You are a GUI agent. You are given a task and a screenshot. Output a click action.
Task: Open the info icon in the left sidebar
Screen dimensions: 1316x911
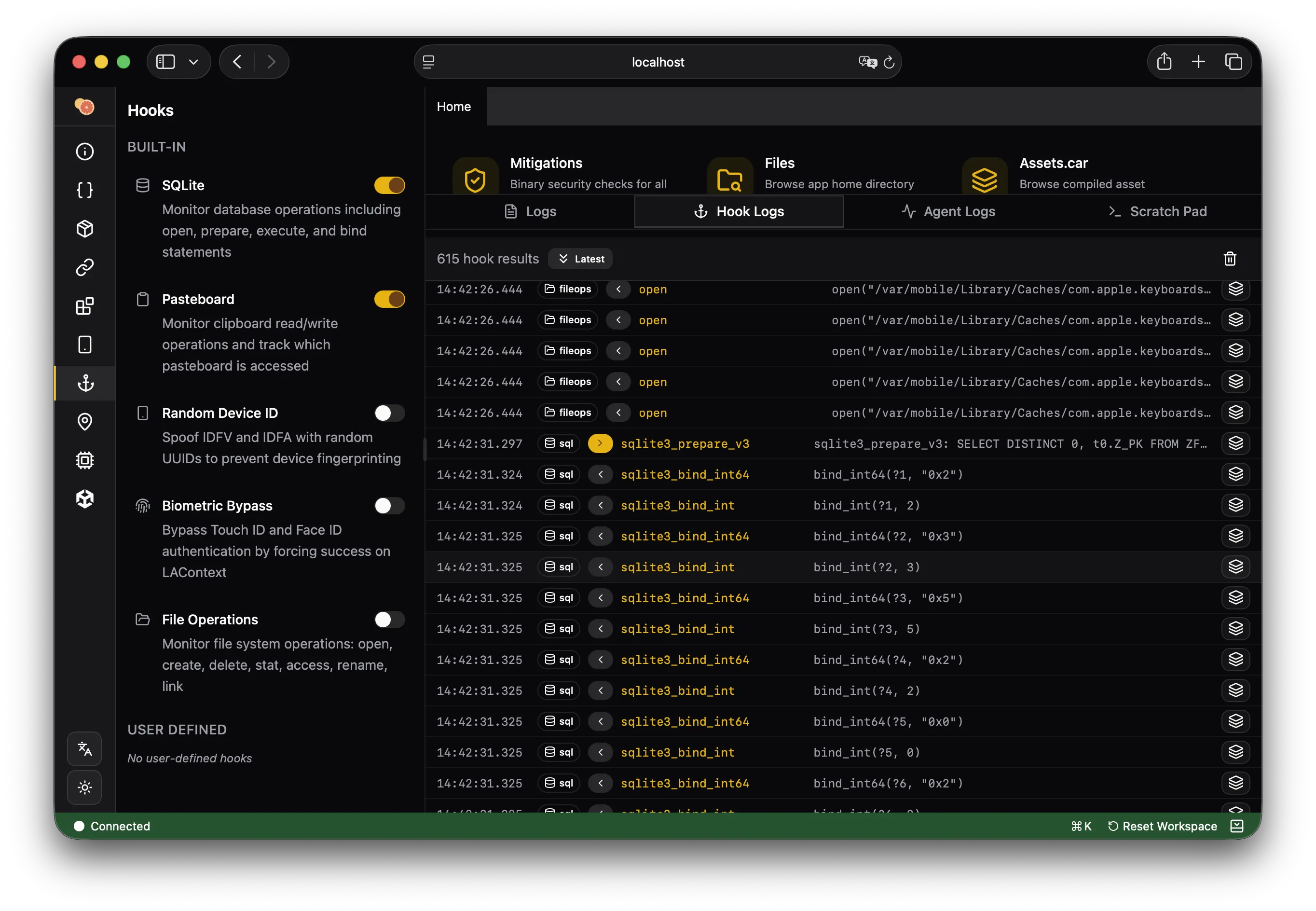coord(84,151)
